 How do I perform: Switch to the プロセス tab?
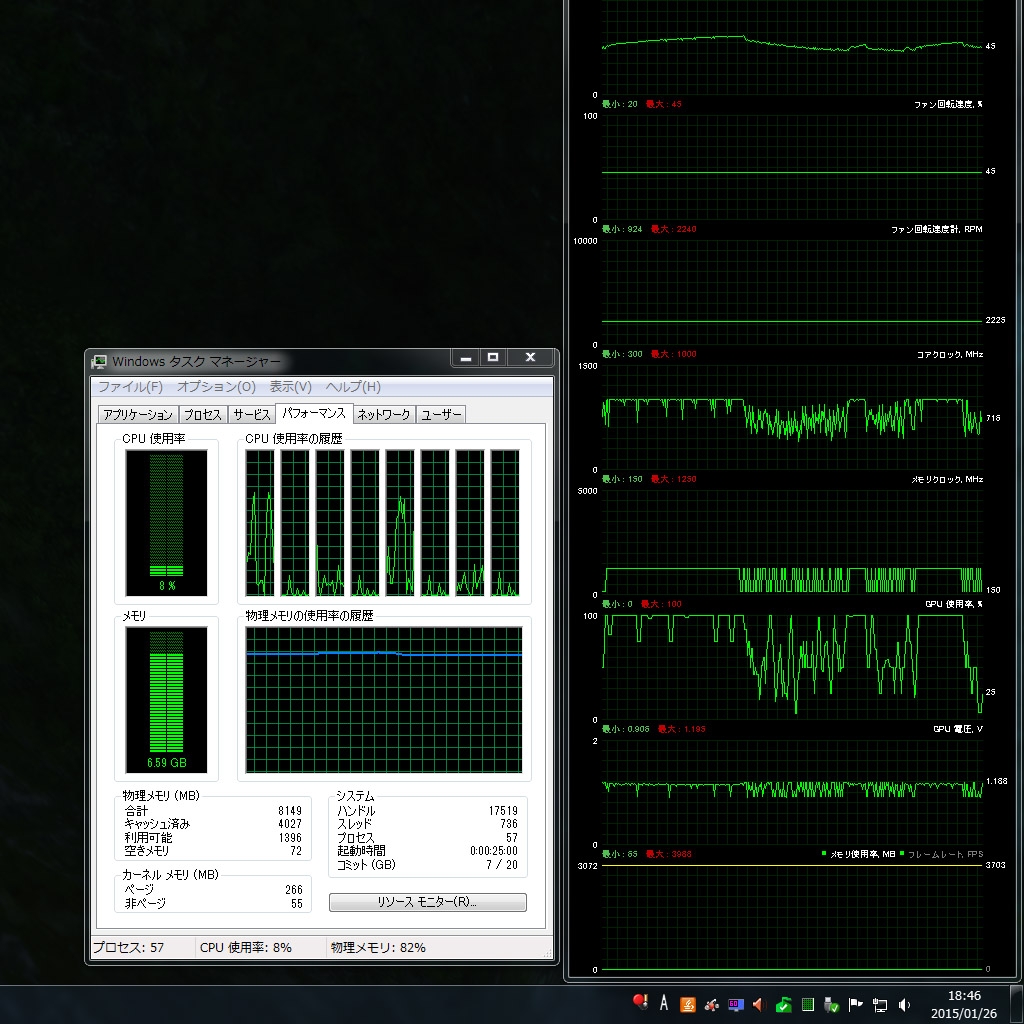pyautogui.click(x=202, y=415)
